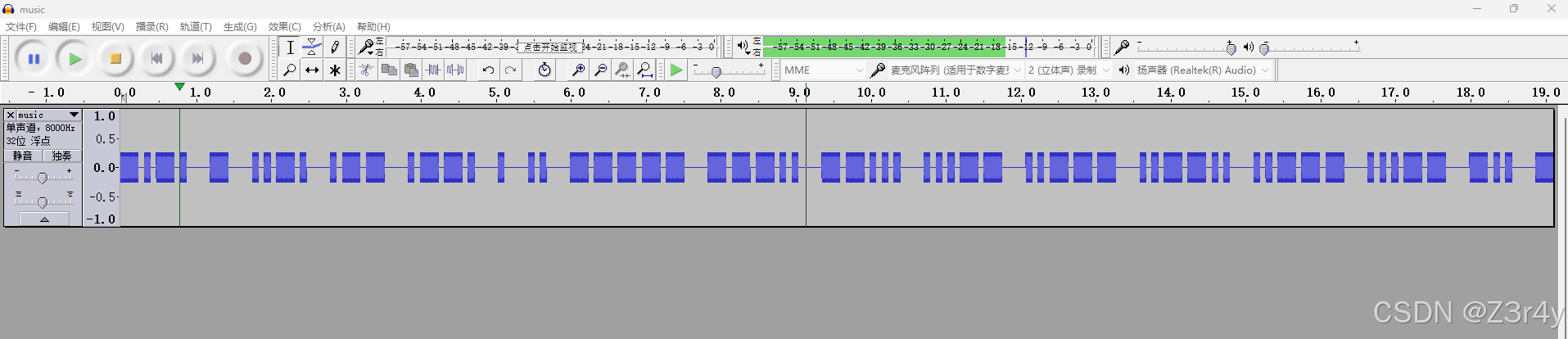Click the track's vertical amplitude scale
The image size is (1568, 339).
[x=102, y=168]
